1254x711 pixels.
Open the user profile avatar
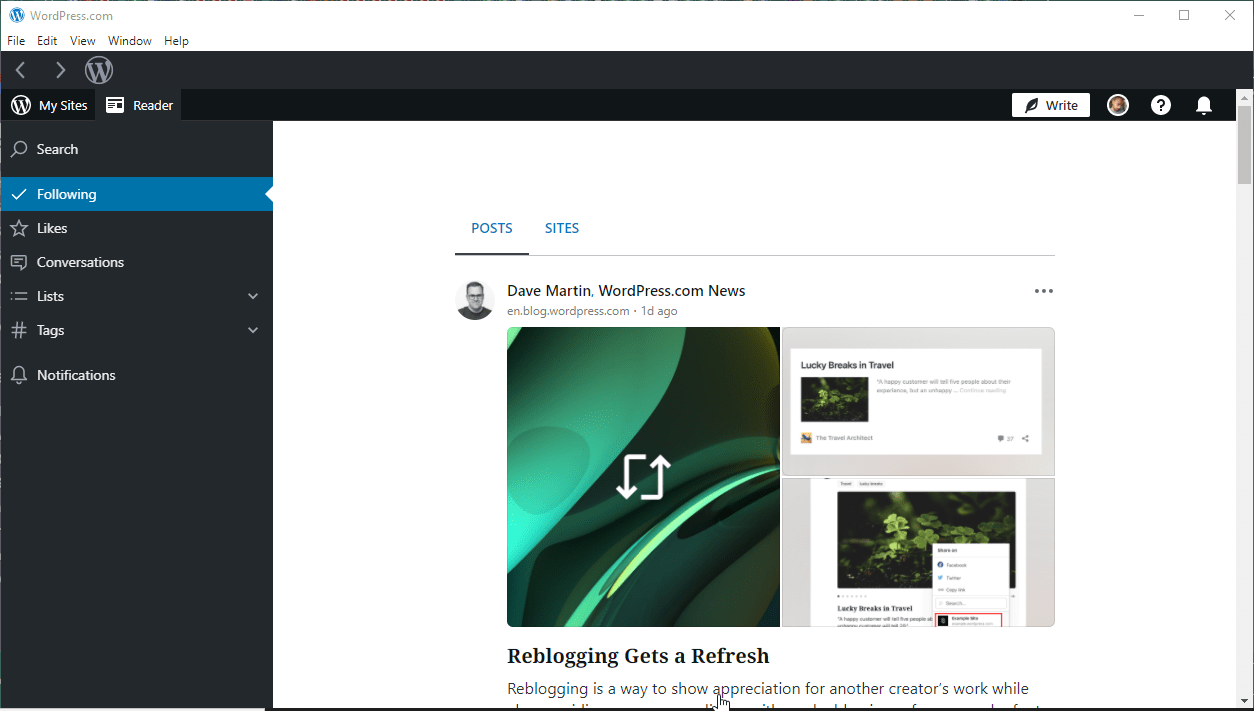(1118, 105)
